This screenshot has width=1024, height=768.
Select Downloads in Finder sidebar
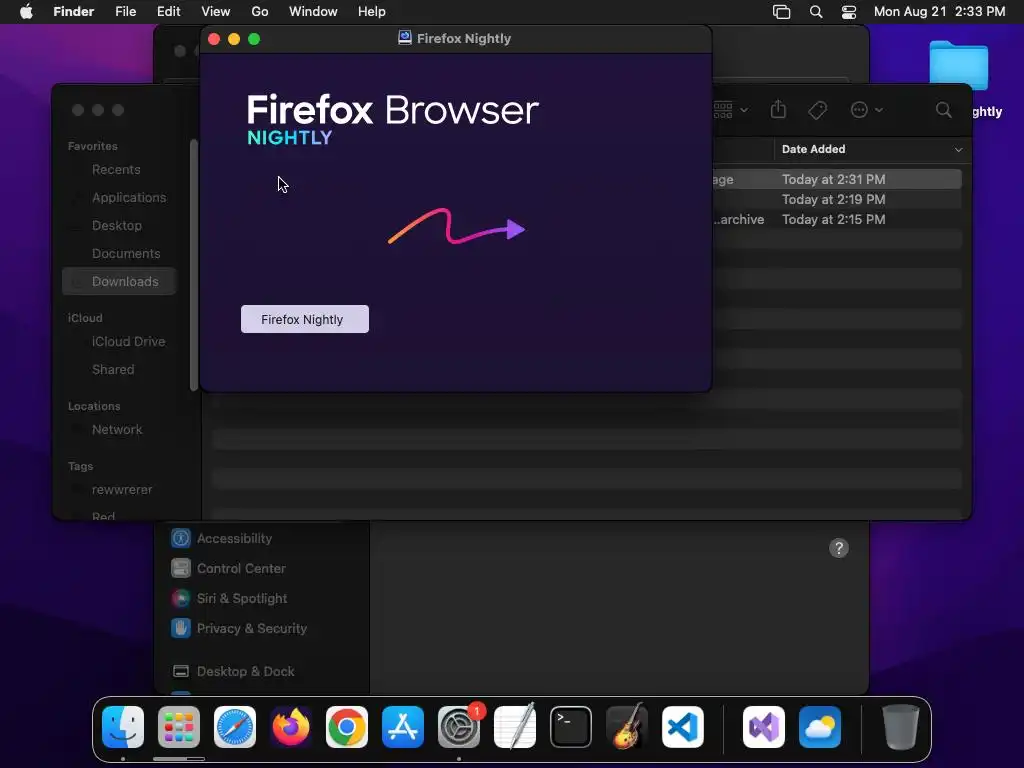[120, 281]
